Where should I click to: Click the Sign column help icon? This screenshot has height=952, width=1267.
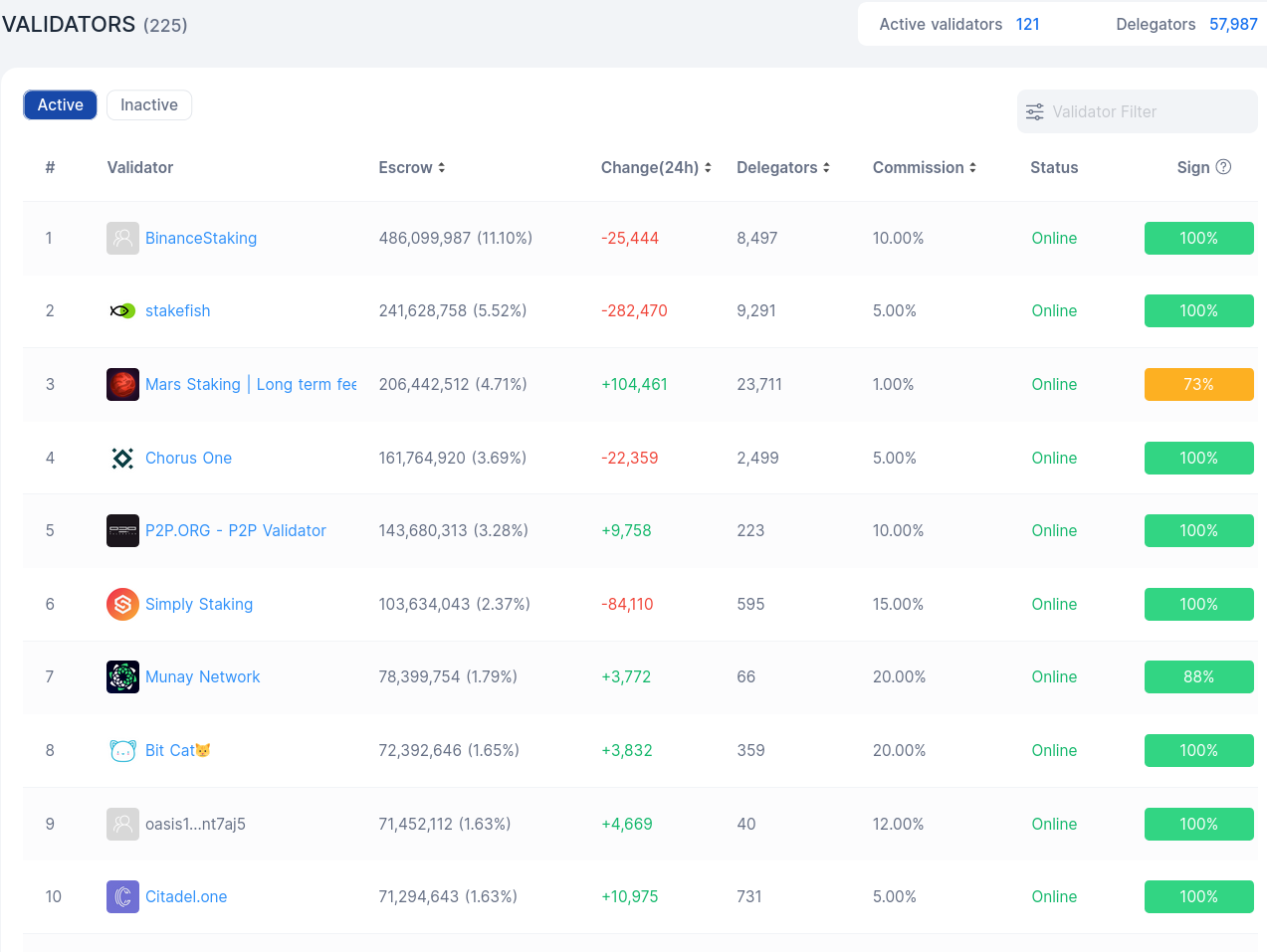(x=1223, y=167)
